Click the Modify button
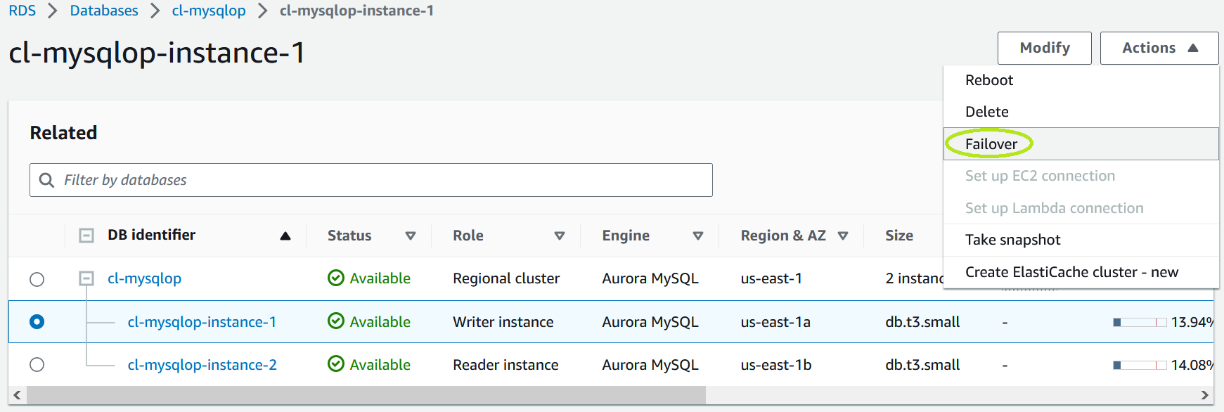Screen dimensions: 1224x412 pyautogui.click(x=1044, y=48)
